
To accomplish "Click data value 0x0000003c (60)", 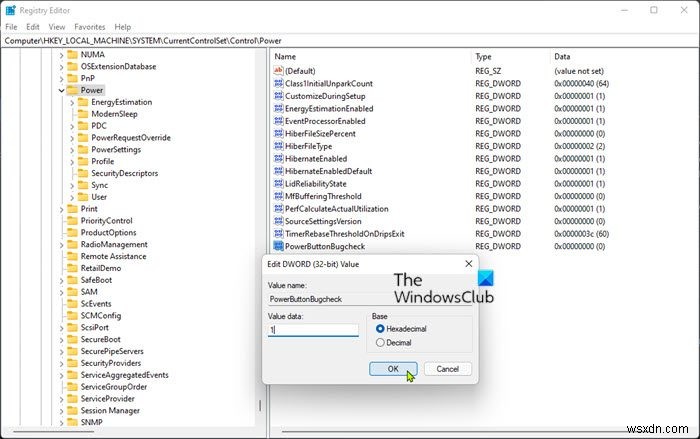I will pos(581,234).
